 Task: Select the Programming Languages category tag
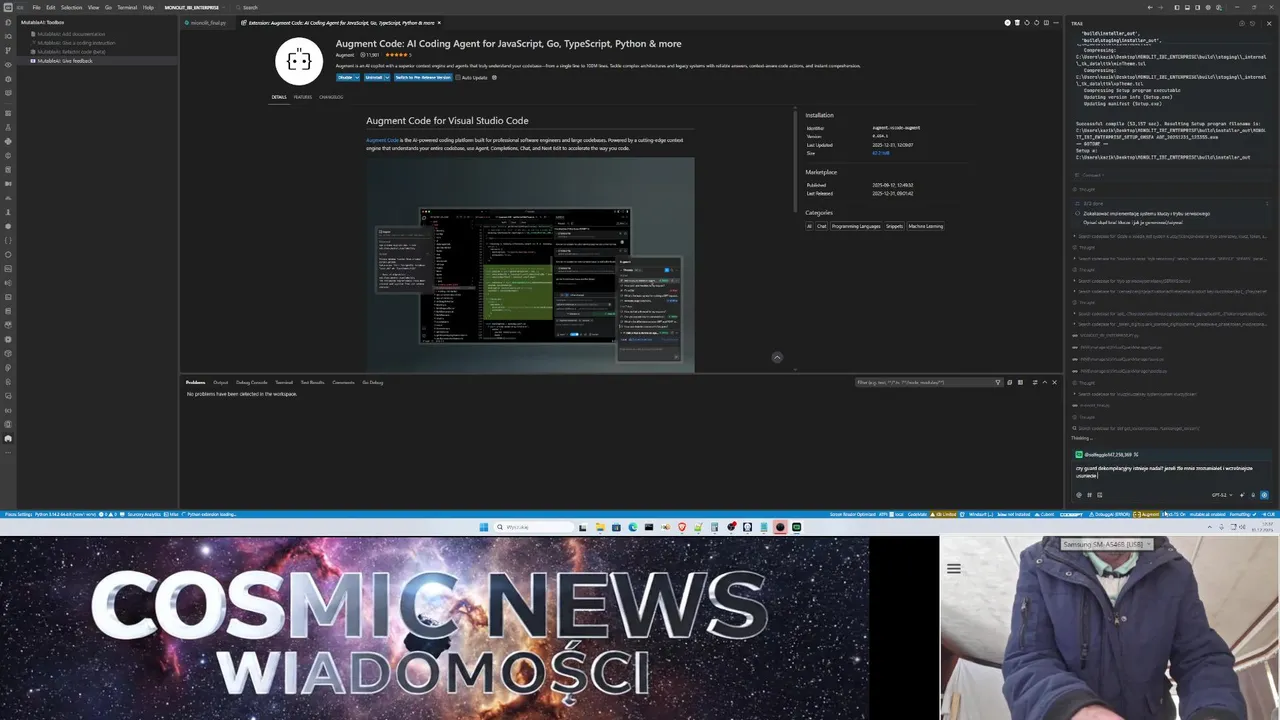[x=856, y=226]
